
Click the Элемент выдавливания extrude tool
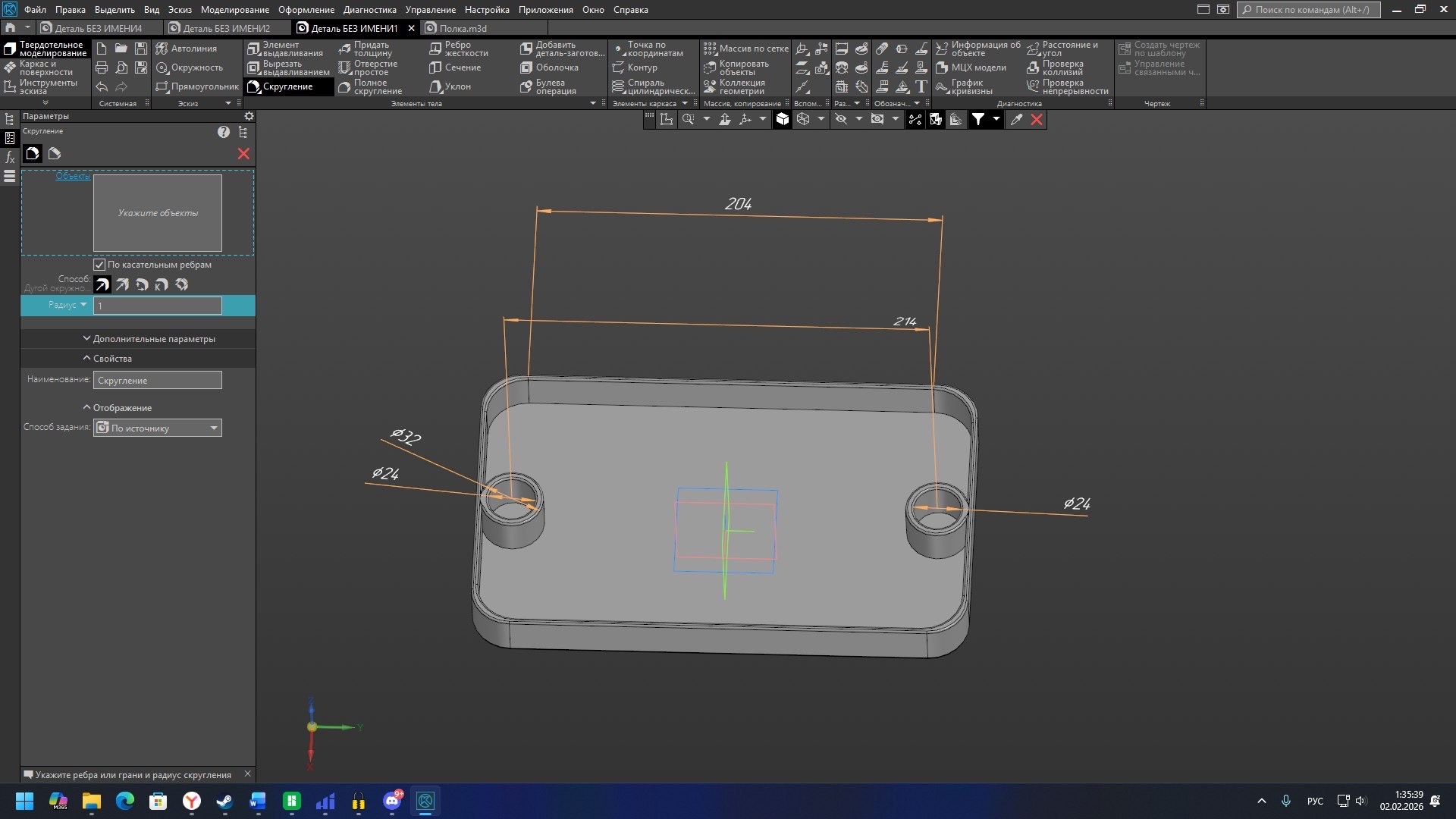tap(285, 49)
